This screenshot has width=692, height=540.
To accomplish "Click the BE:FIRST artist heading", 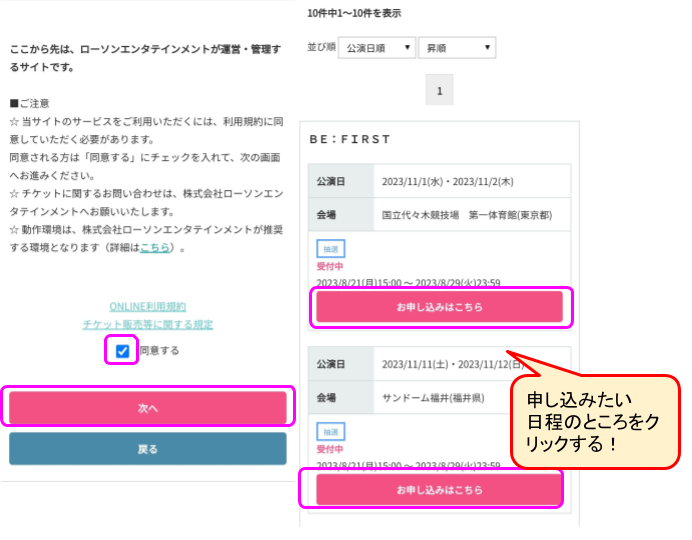I will point(350,139).
